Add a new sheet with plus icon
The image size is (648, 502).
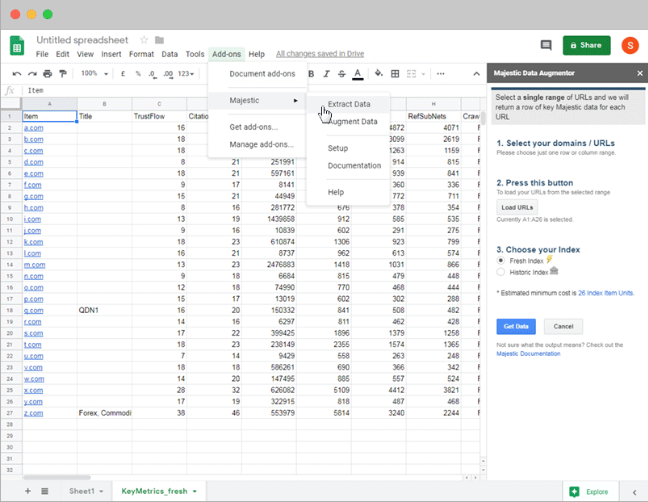28,491
